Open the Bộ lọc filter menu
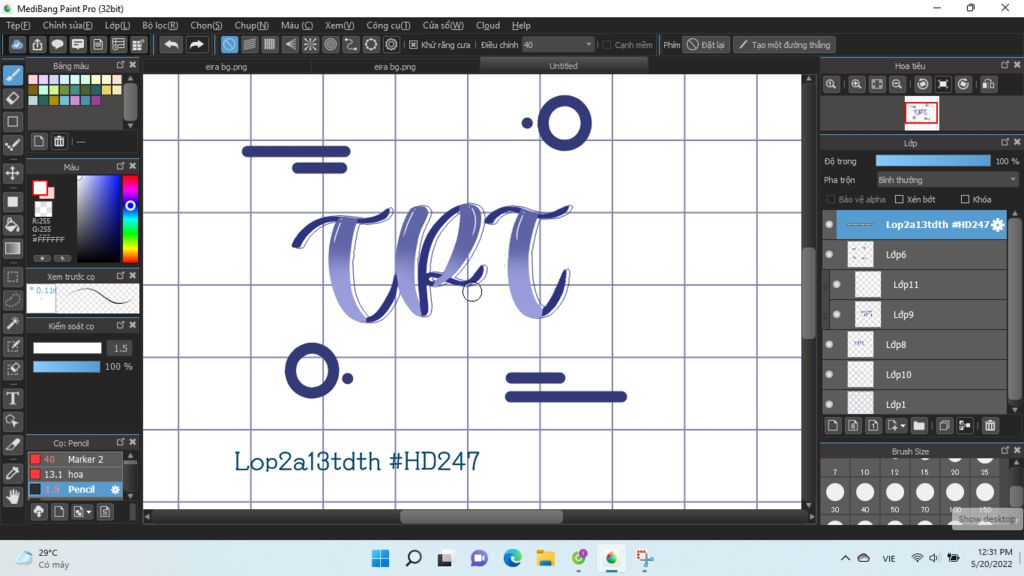Image resolution: width=1024 pixels, height=576 pixels. coord(160,25)
